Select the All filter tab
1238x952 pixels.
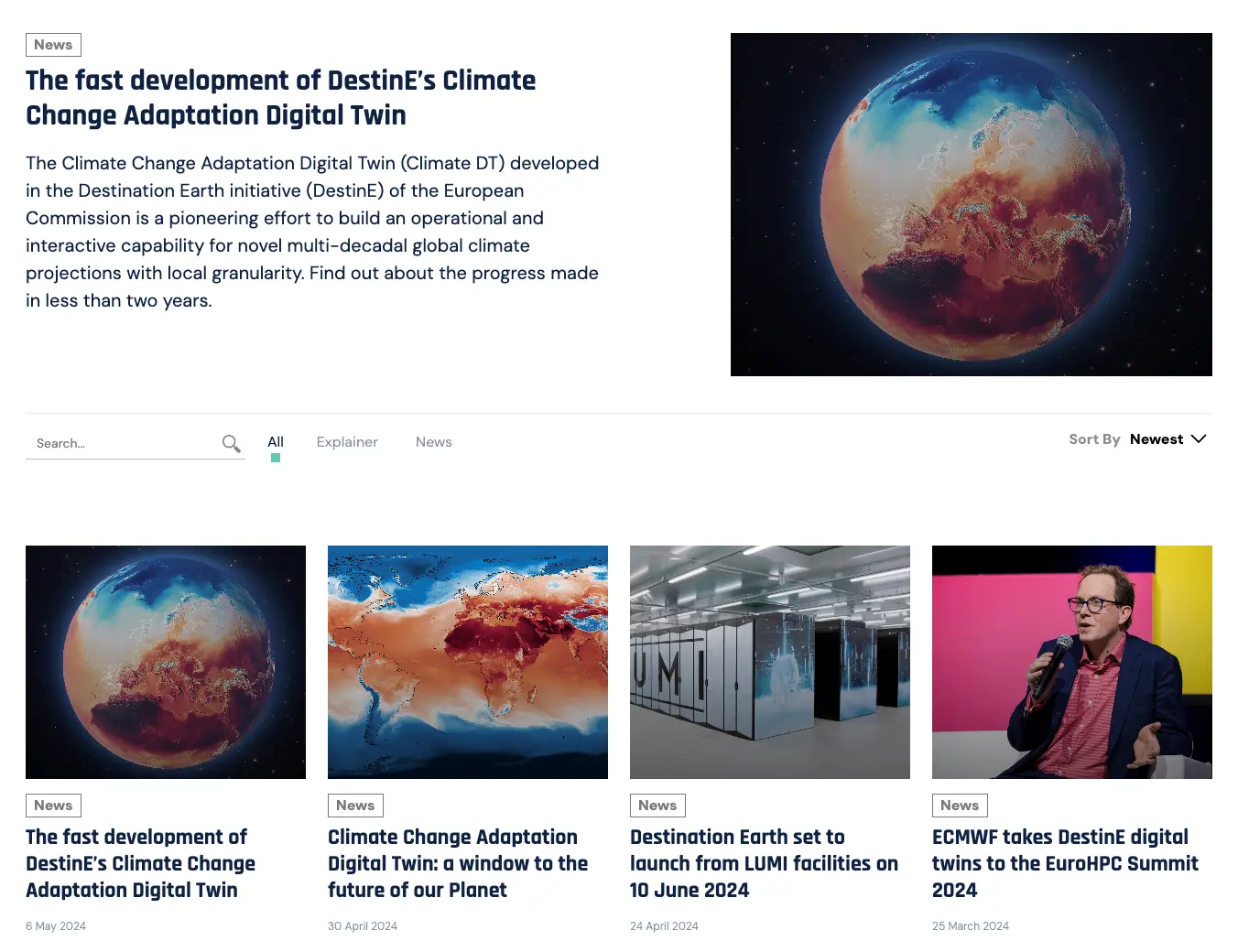tap(276, 442)
